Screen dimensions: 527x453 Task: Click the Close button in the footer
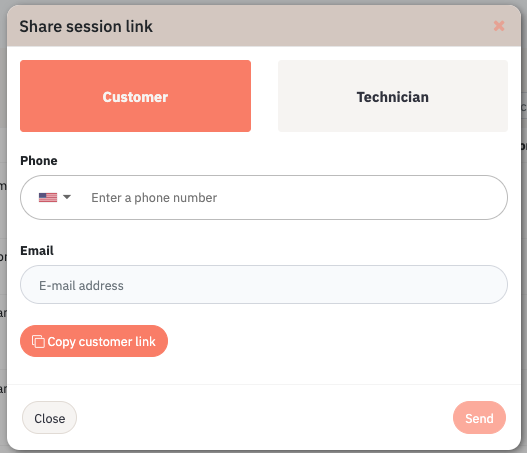pos(49,418)
